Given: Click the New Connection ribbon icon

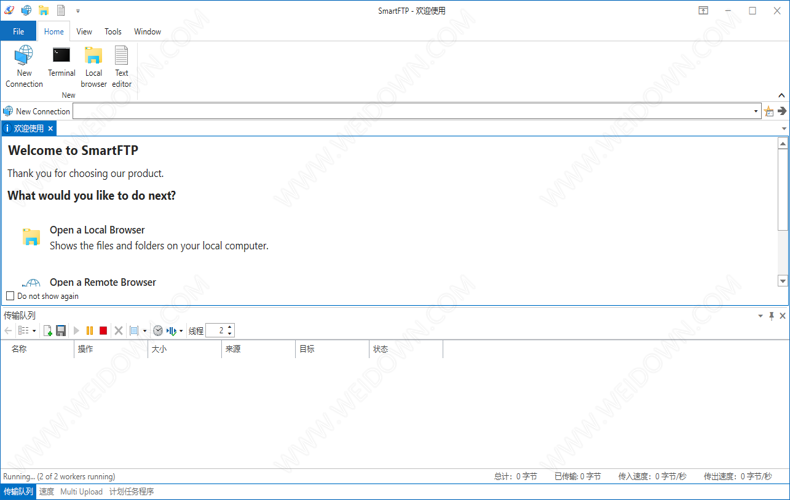Looking at the screenshot, I should (x=24, y=65).
